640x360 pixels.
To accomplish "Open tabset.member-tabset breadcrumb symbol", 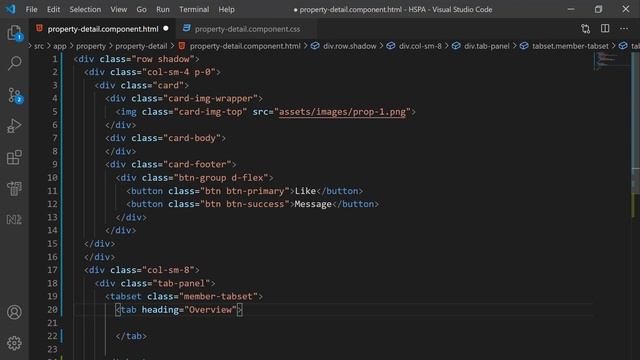I will (570, 46).
